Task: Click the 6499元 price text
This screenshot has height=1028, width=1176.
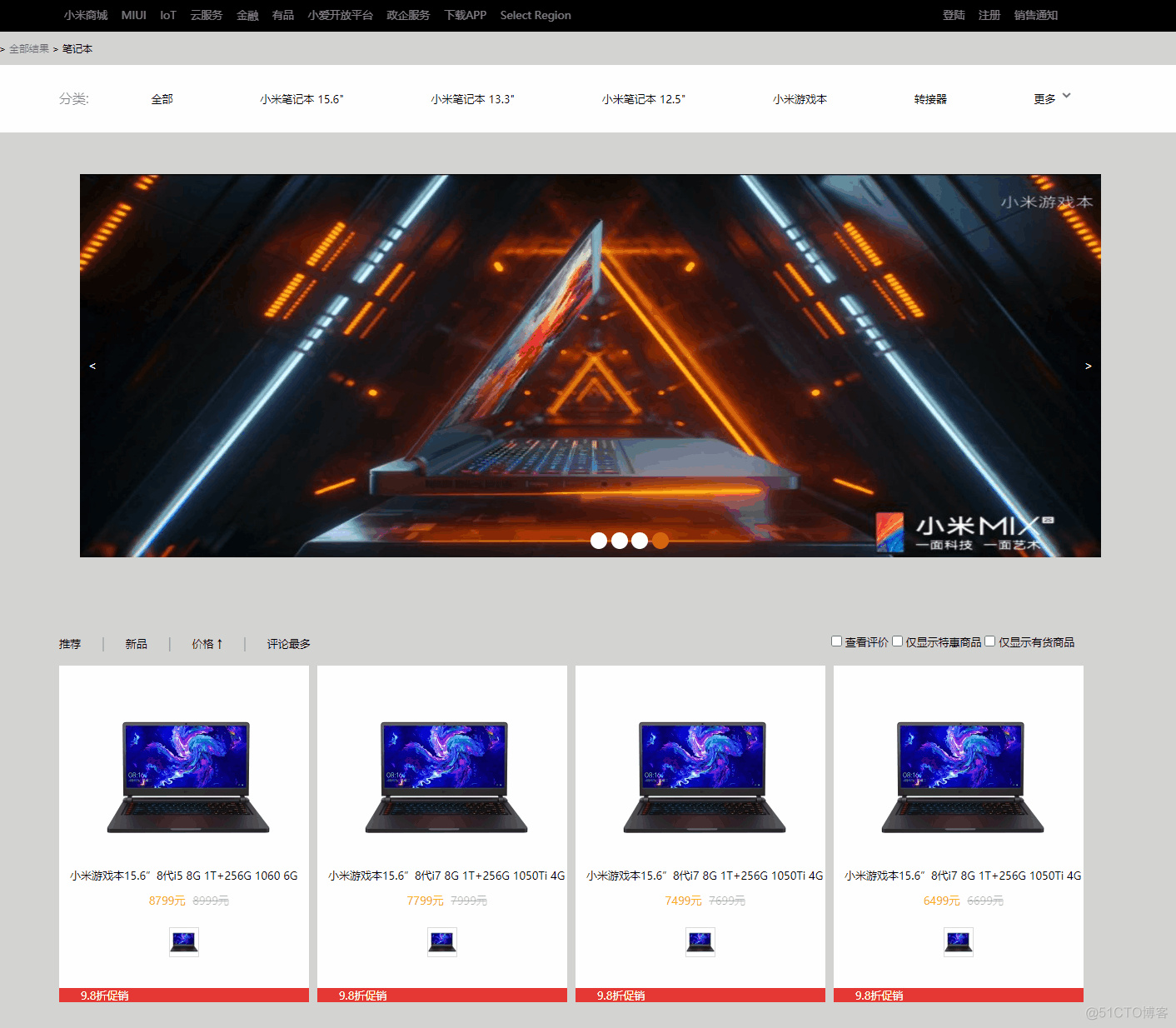Action: tap(941, 901)
